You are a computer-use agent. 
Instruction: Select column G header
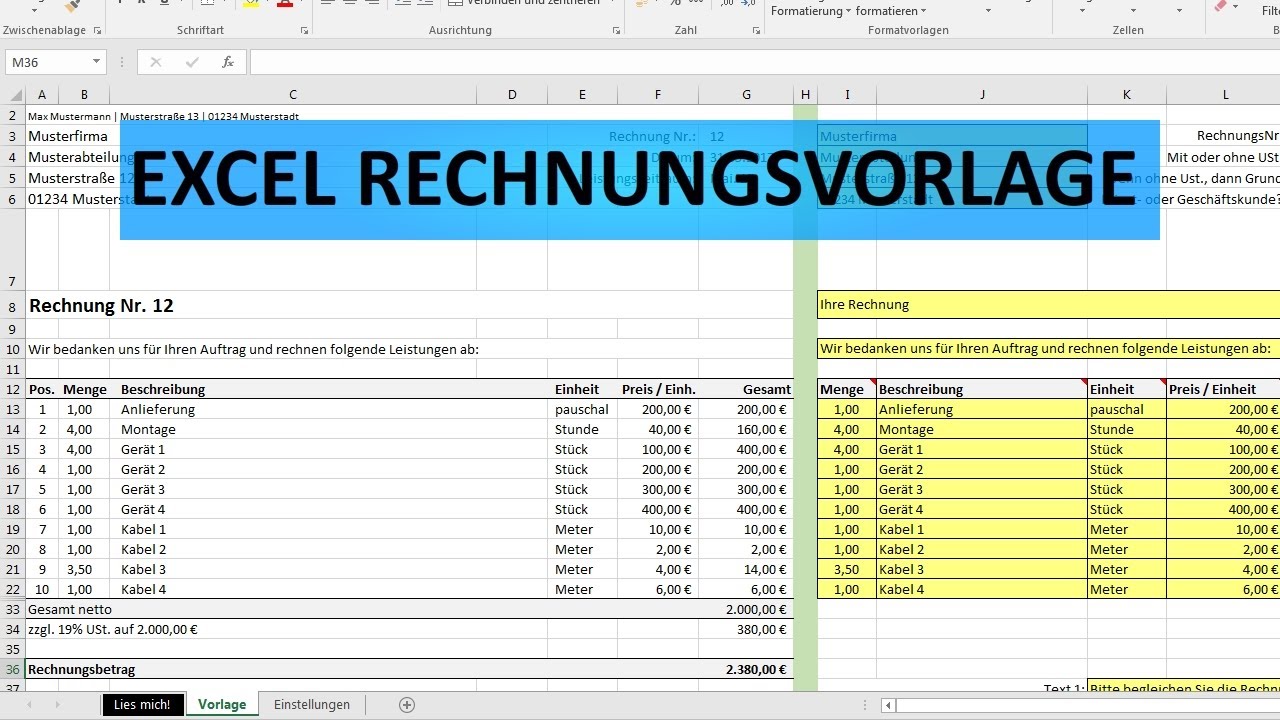tap(746, 95)
